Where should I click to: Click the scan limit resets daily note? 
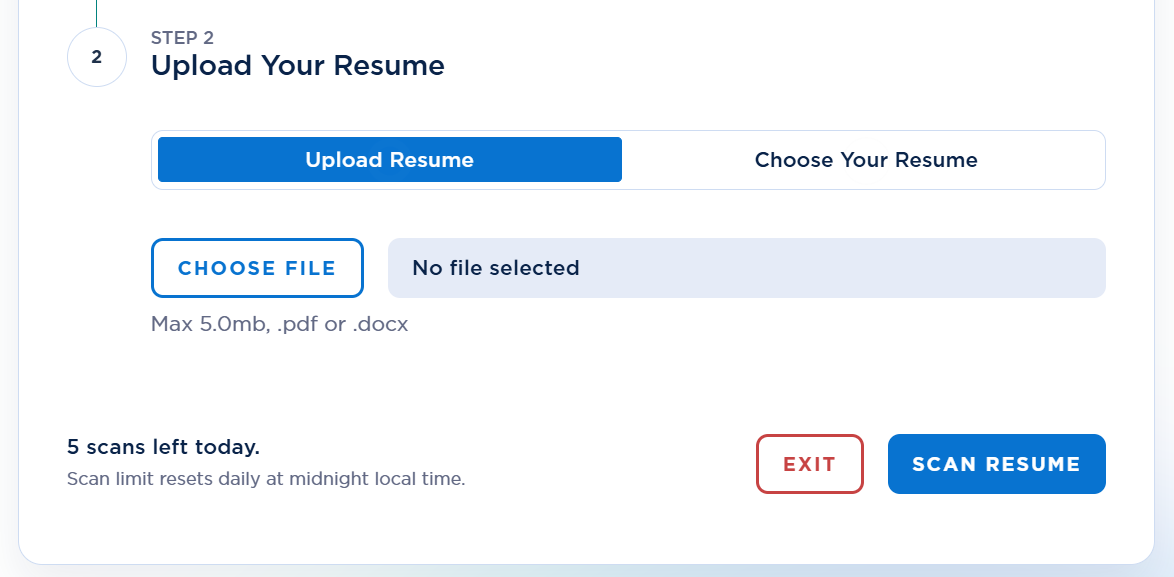click(x=266, y=479)
